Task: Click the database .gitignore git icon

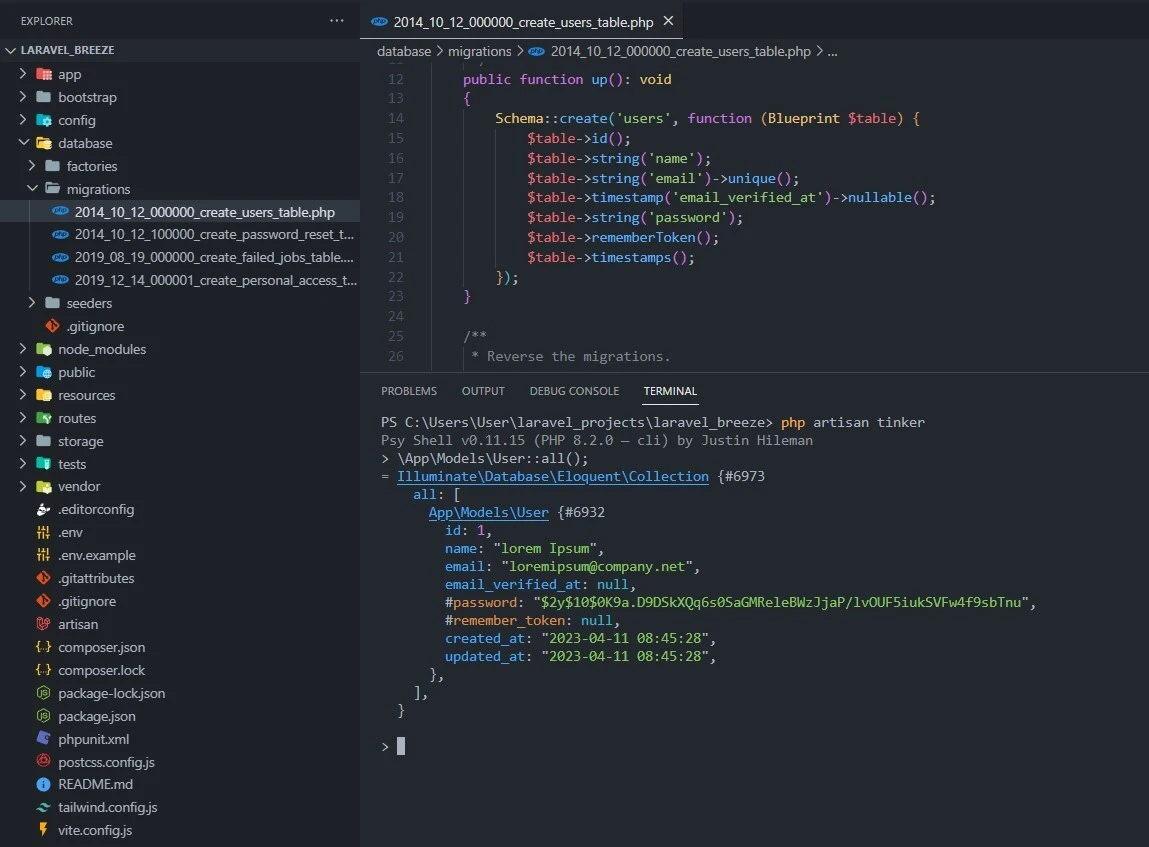Action: point(52,326)
